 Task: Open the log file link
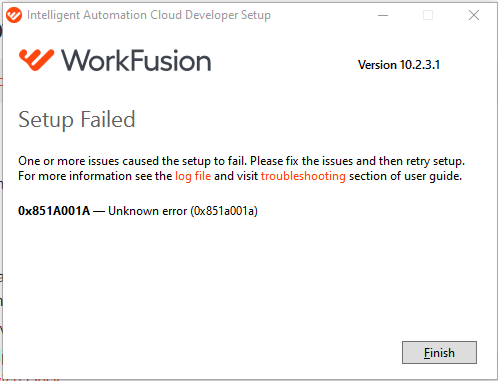193,176
